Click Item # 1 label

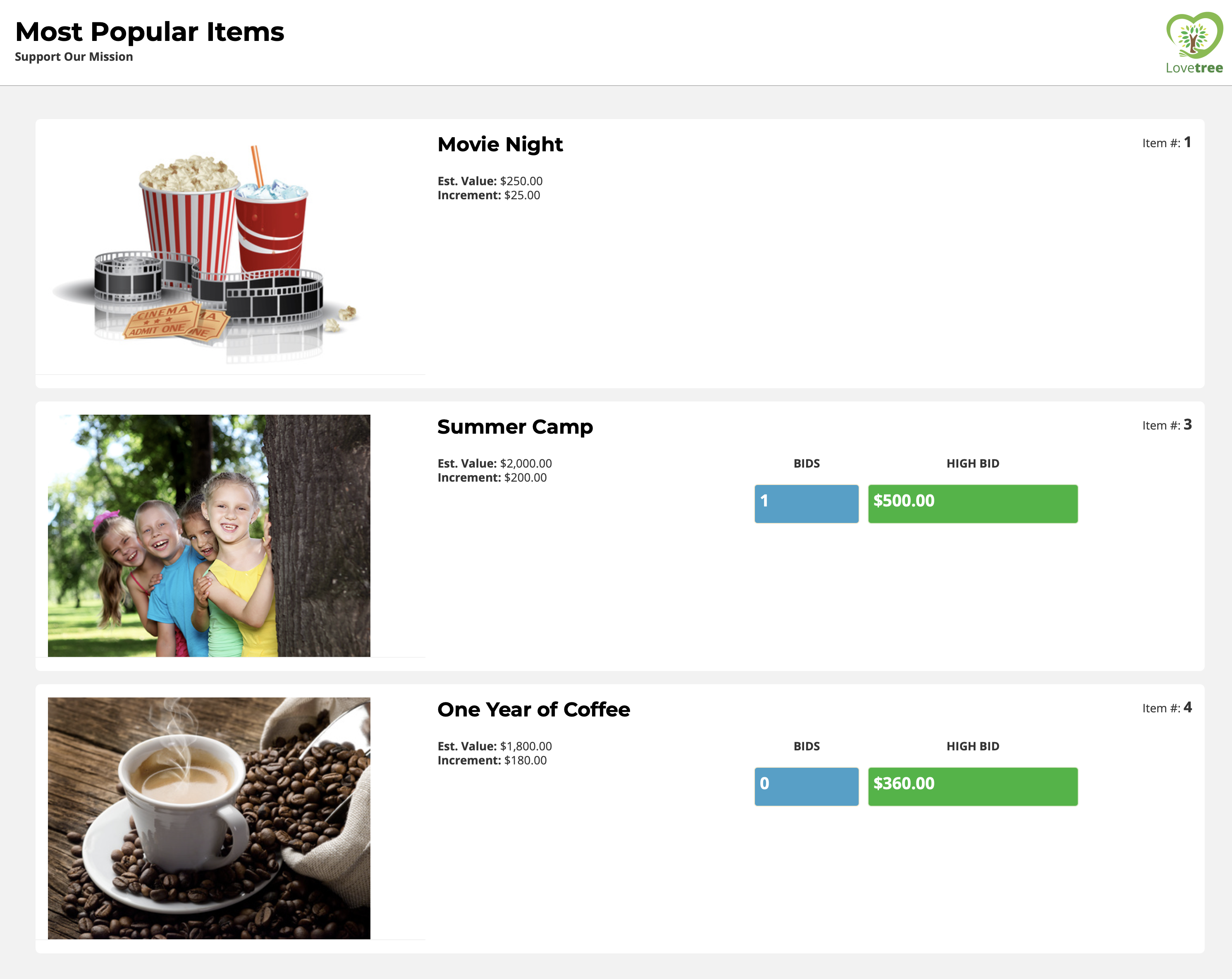(x=1166, y=143)
